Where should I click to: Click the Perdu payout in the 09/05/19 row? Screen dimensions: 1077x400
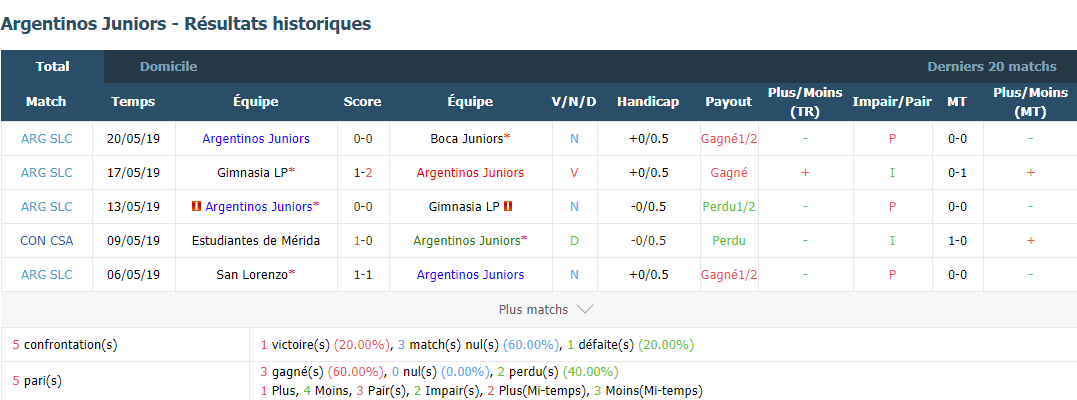pos(729,241)
